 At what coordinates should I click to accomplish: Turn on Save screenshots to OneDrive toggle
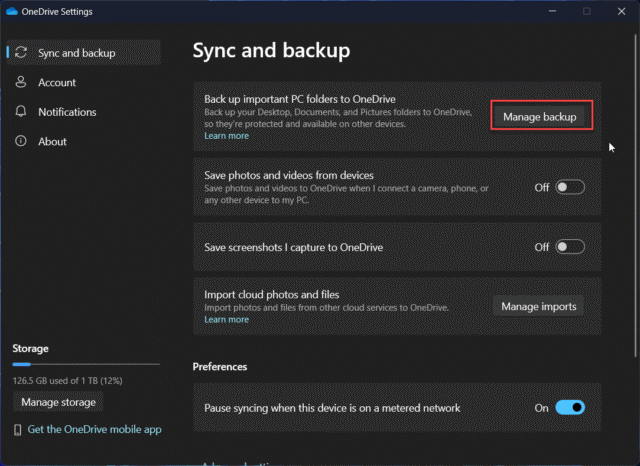click(570, 247)
